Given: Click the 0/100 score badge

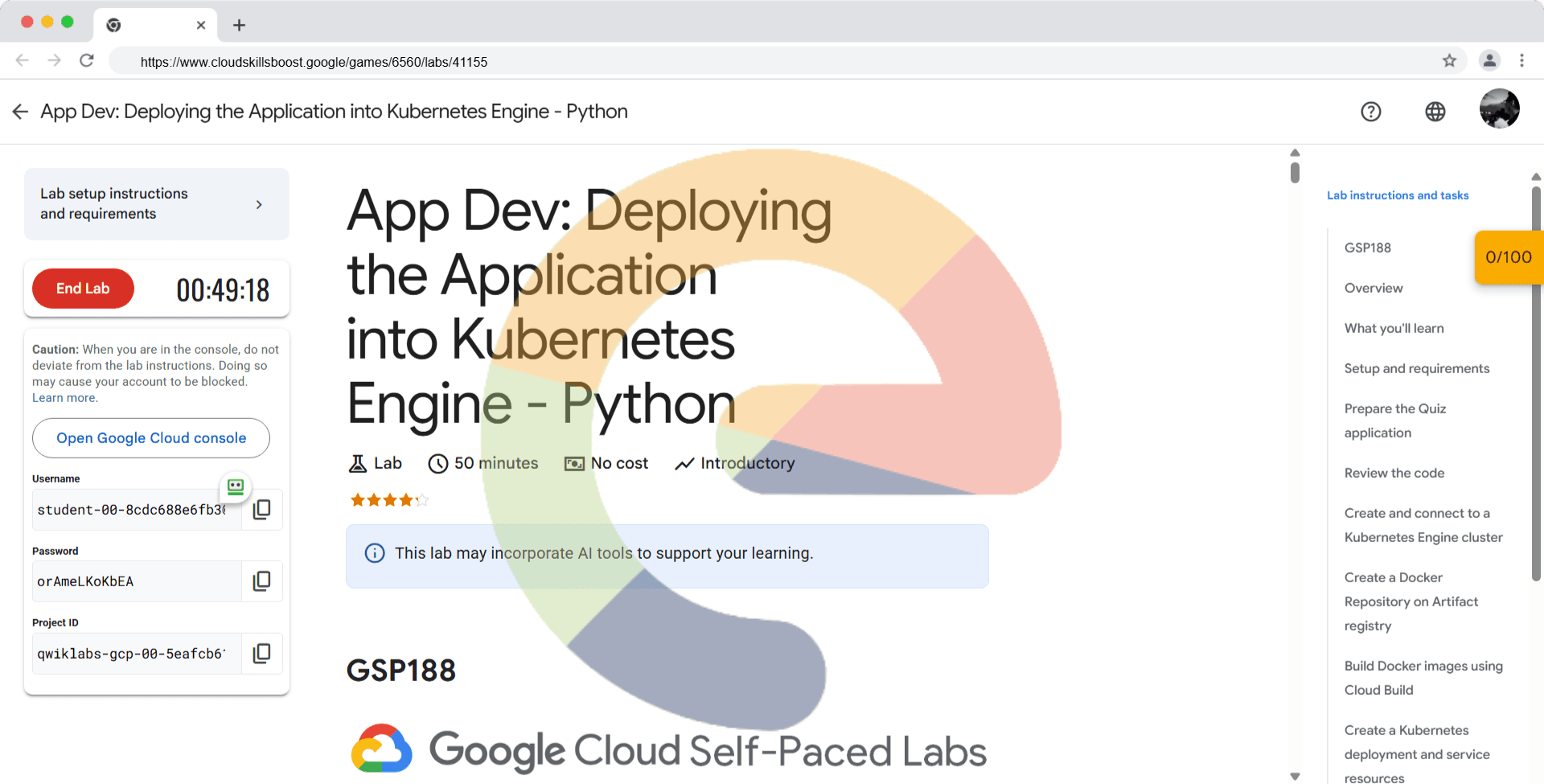Looking at the screenshot, I should pyautogui.click(x=1509, y=257).
